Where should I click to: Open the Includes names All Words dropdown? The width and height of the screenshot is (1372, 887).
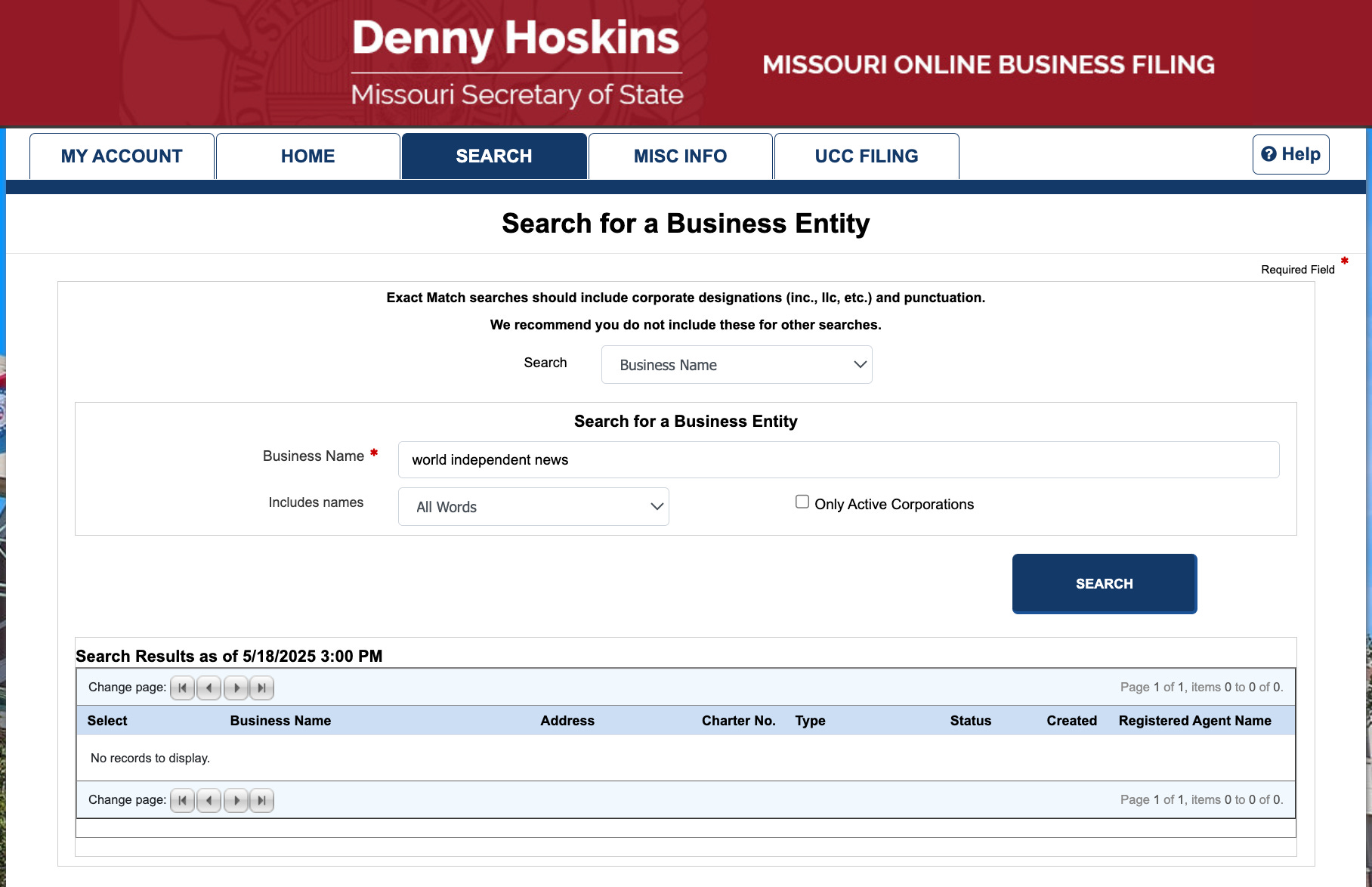pyautogui.click(x=533, y=507)
